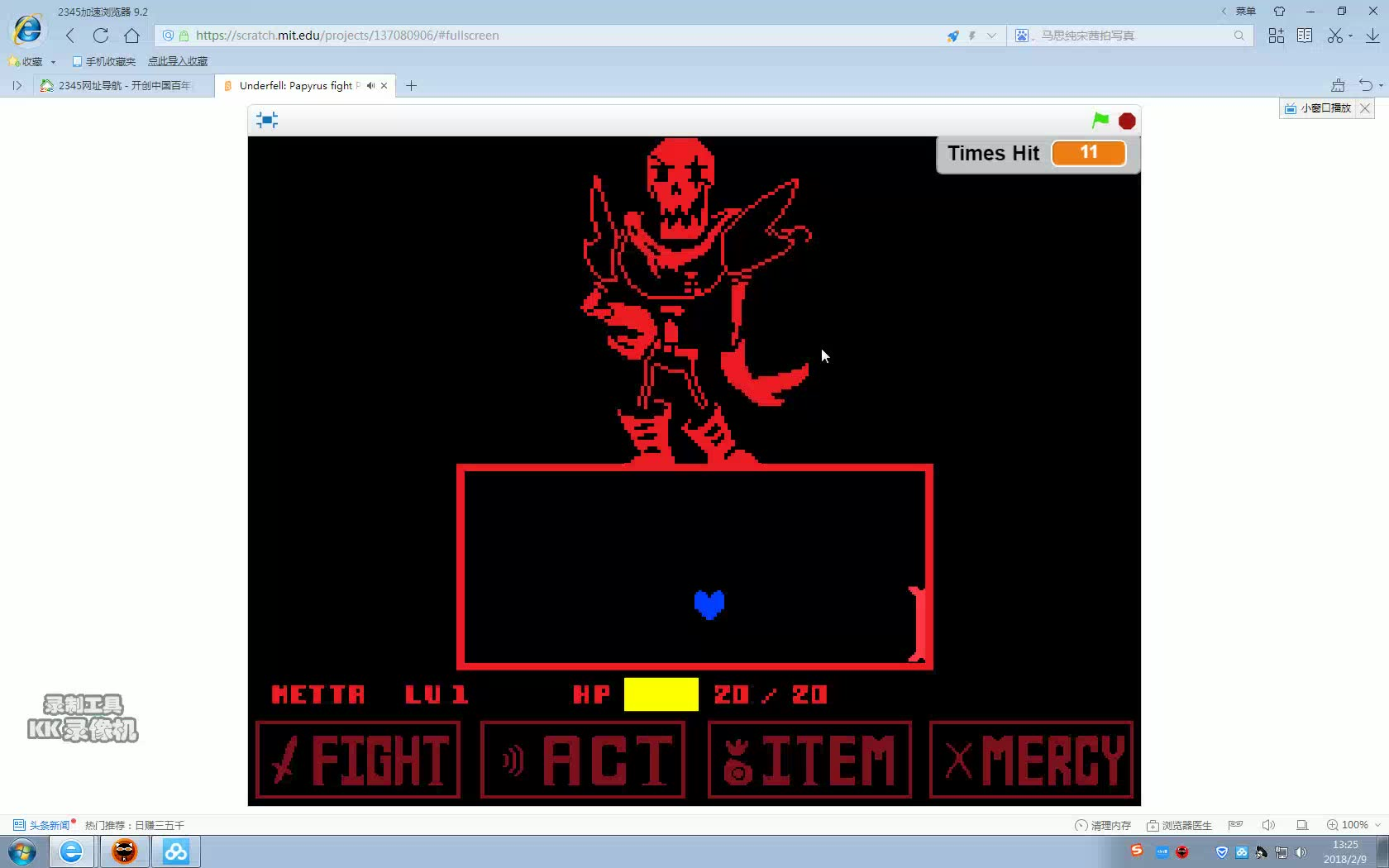Expand the 收藏 dropdown arrow
Viewport: 1389px width, 868px height.
pos(53,62)
